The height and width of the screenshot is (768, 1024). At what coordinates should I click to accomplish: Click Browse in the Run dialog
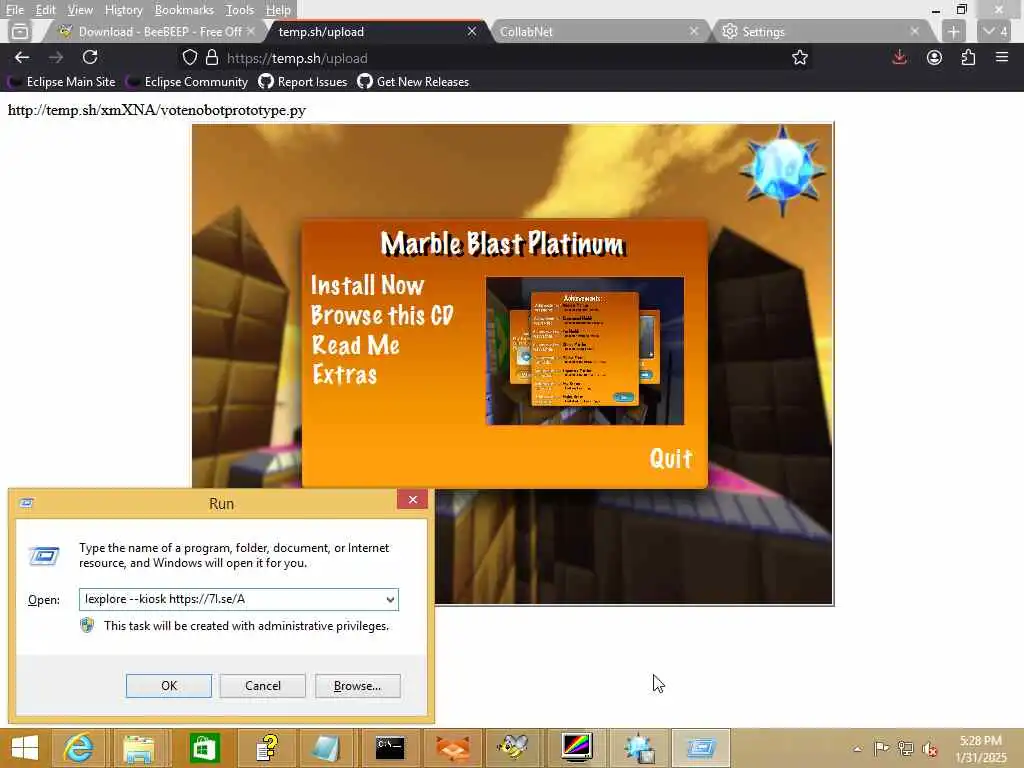pyautogui.click(x=357, y=686)
